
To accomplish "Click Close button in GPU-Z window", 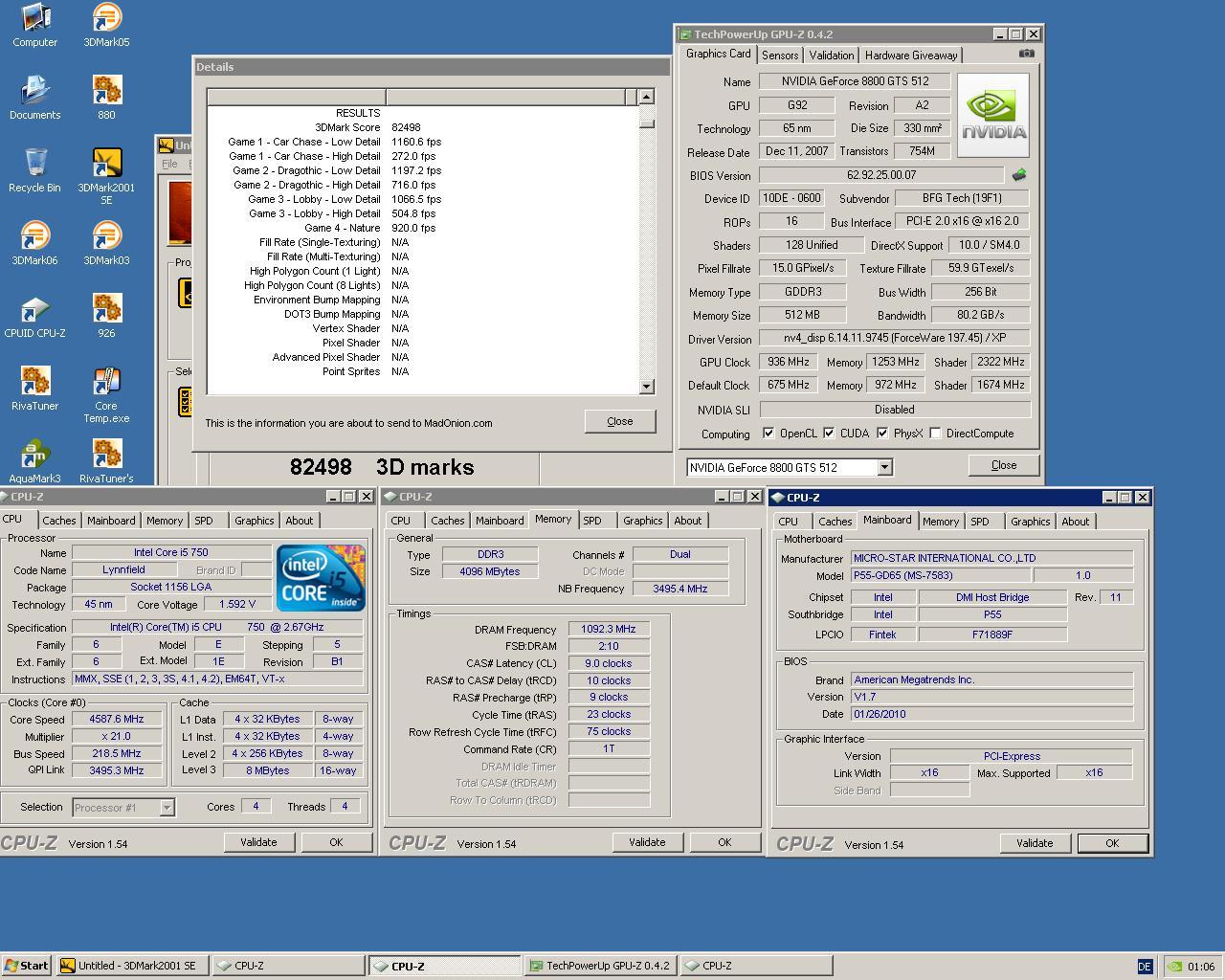I will coord(1004,465).
